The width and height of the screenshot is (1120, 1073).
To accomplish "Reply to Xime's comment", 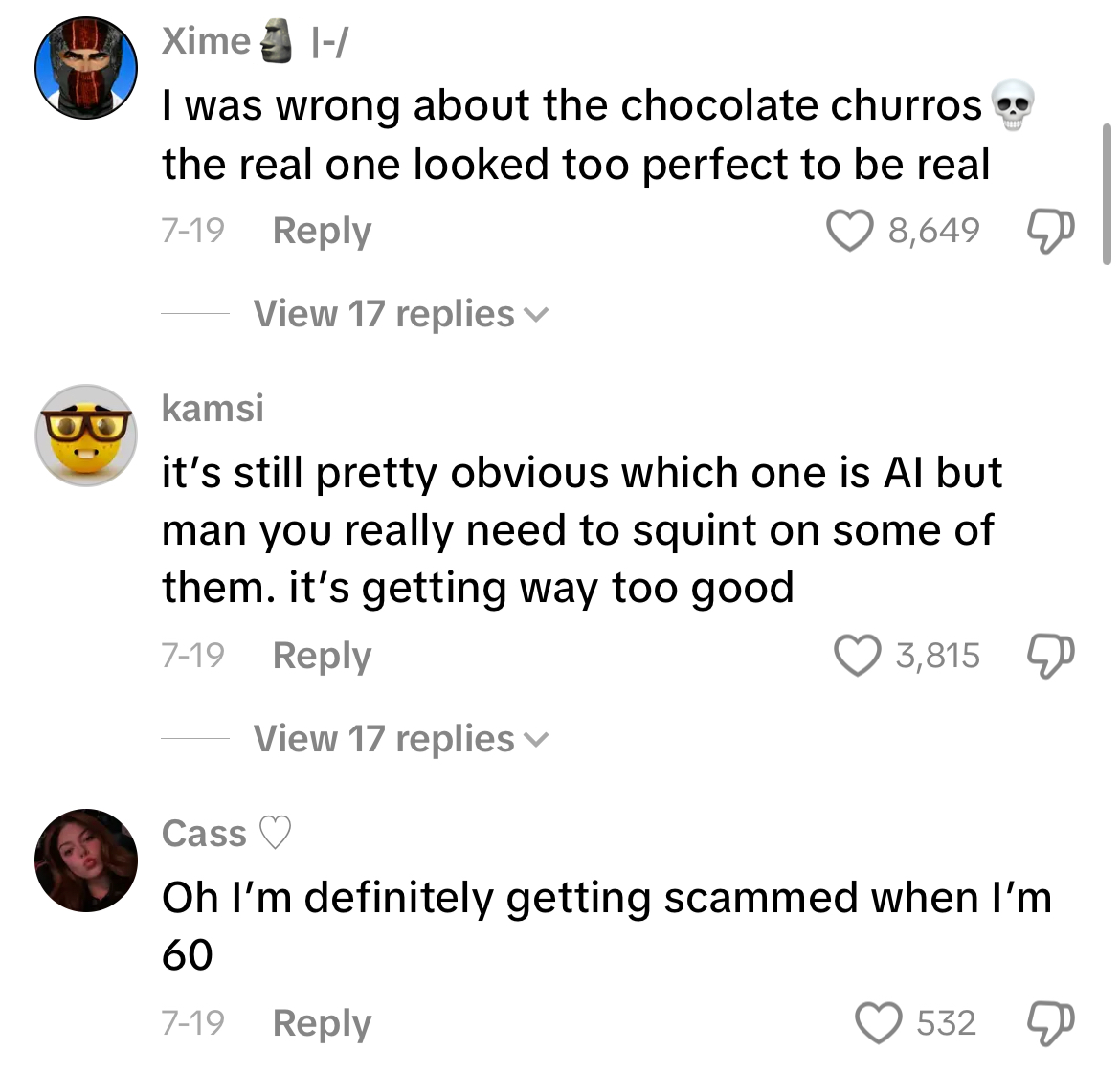I will coord(322,231).
